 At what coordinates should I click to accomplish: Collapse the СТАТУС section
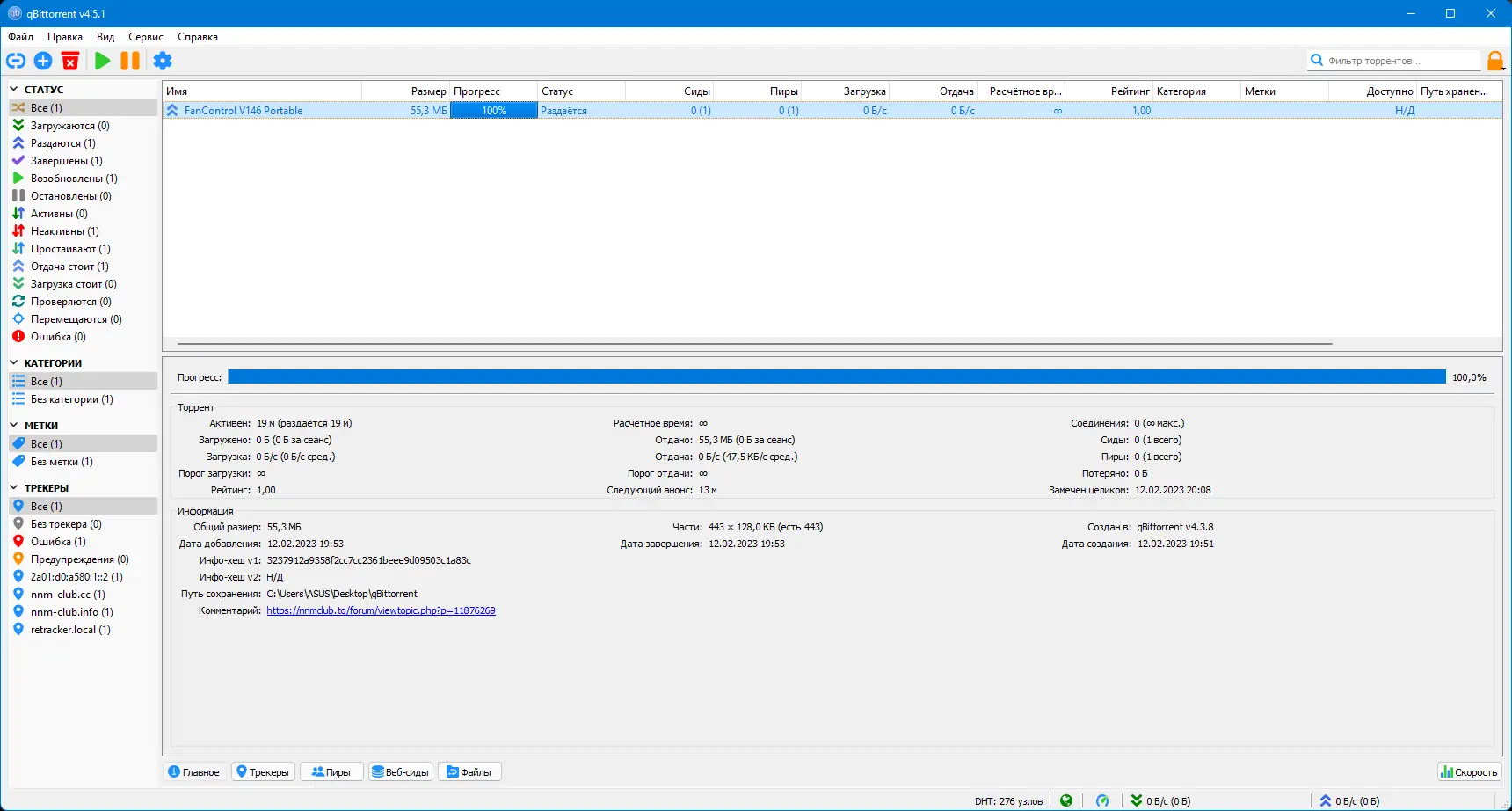tap(14, 90)
